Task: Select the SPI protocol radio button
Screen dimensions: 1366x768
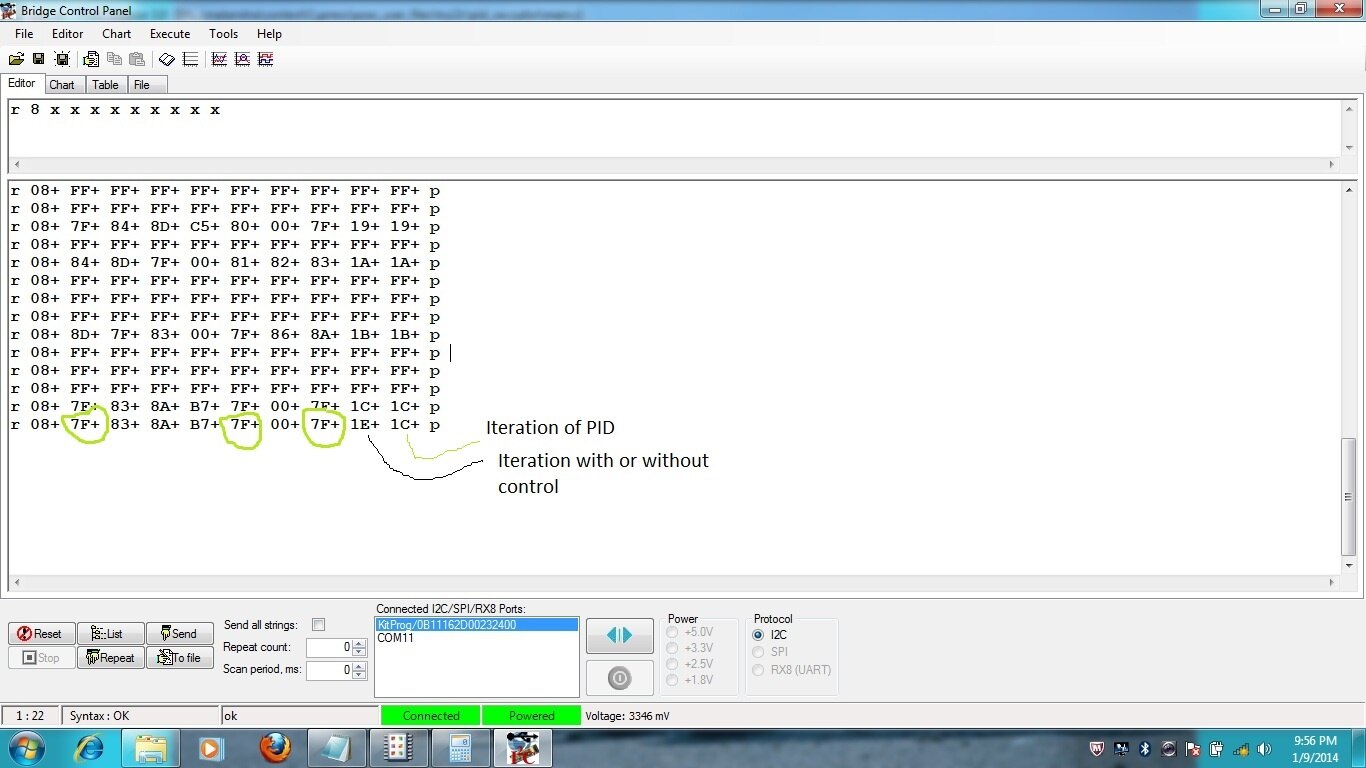Action: pyautogui.click(x=758, y=652)
